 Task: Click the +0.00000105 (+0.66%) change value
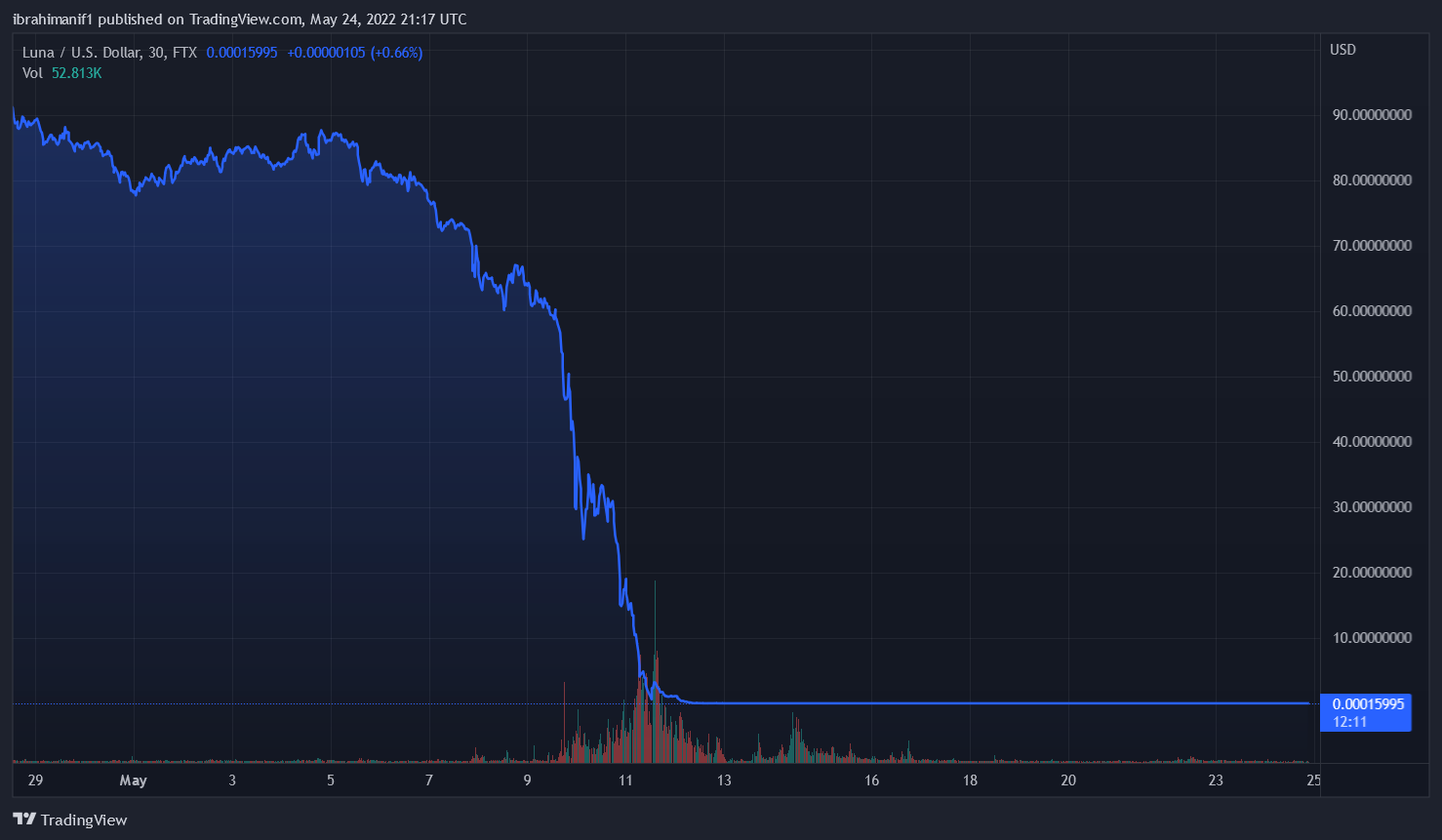pyautogui.click(x=354, y=53)
